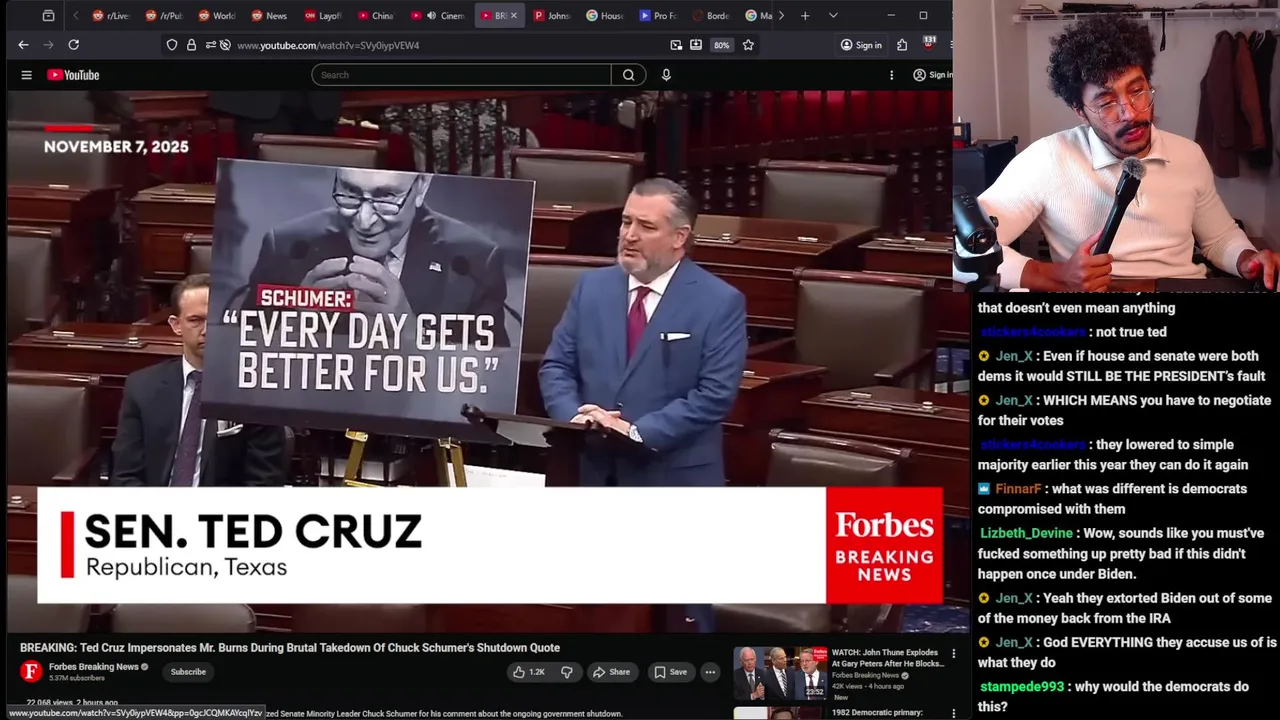
Task: Dislike the video
Action: click(x=566, y=672)
